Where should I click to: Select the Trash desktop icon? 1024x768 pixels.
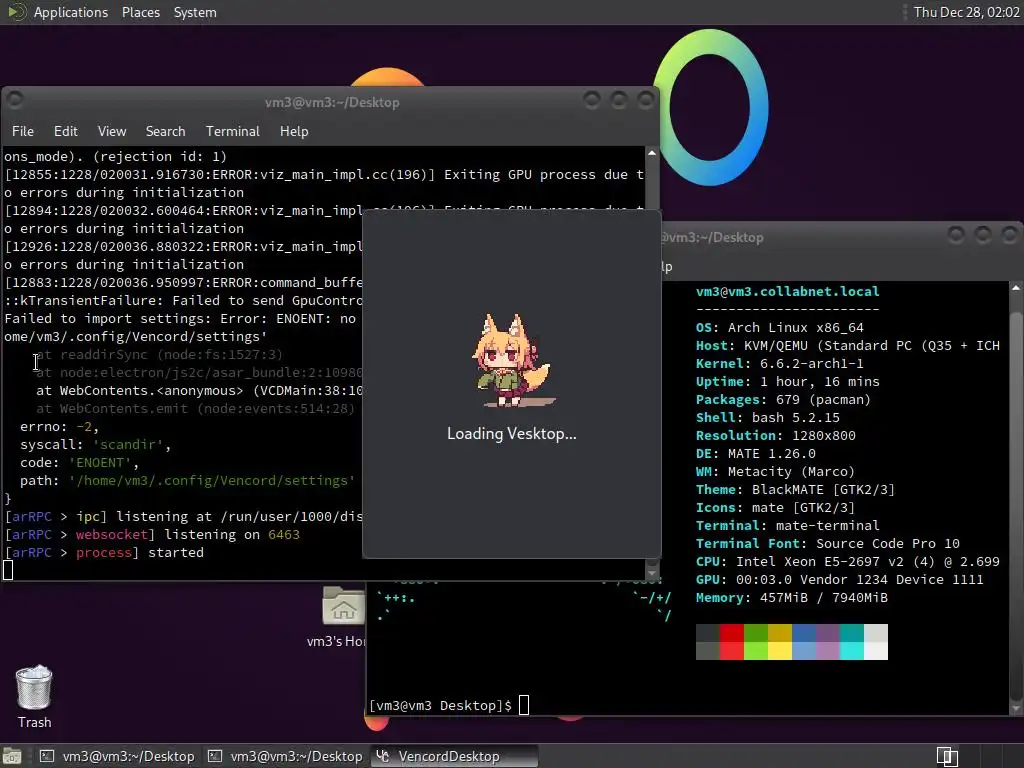pyautogui.click(x=34, y=696)
